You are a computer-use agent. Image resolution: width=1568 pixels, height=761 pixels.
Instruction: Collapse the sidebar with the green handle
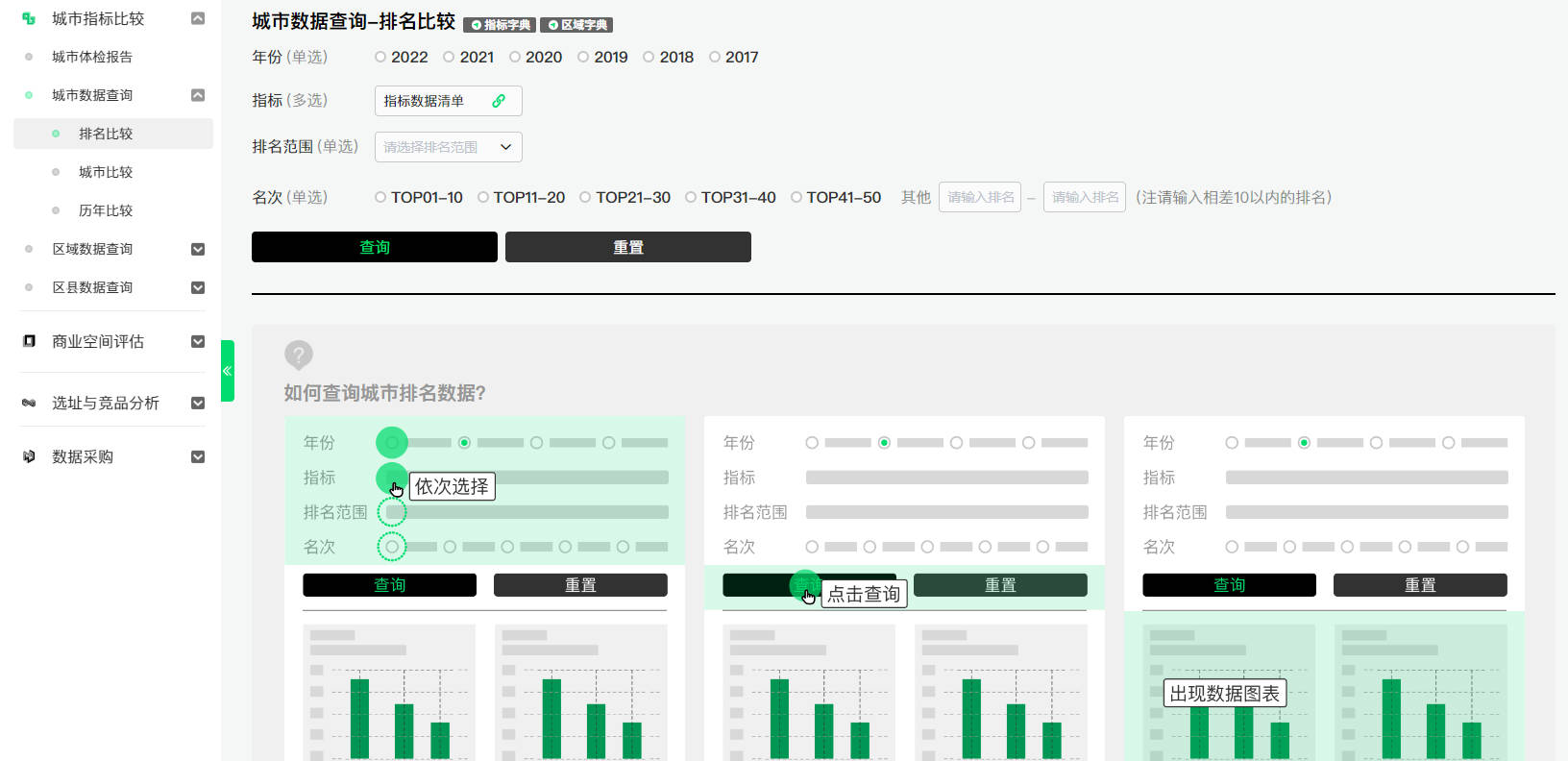(228, 371)
